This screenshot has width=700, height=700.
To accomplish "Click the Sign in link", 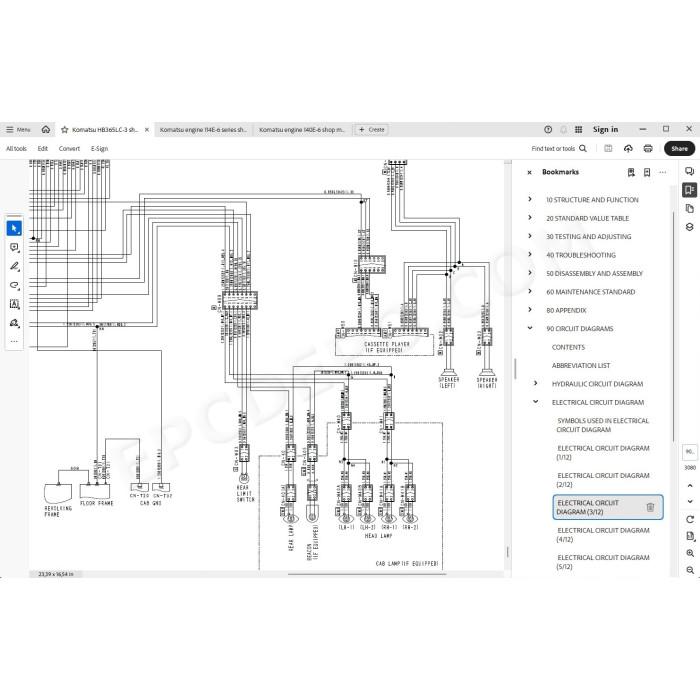I will point(605,129).
